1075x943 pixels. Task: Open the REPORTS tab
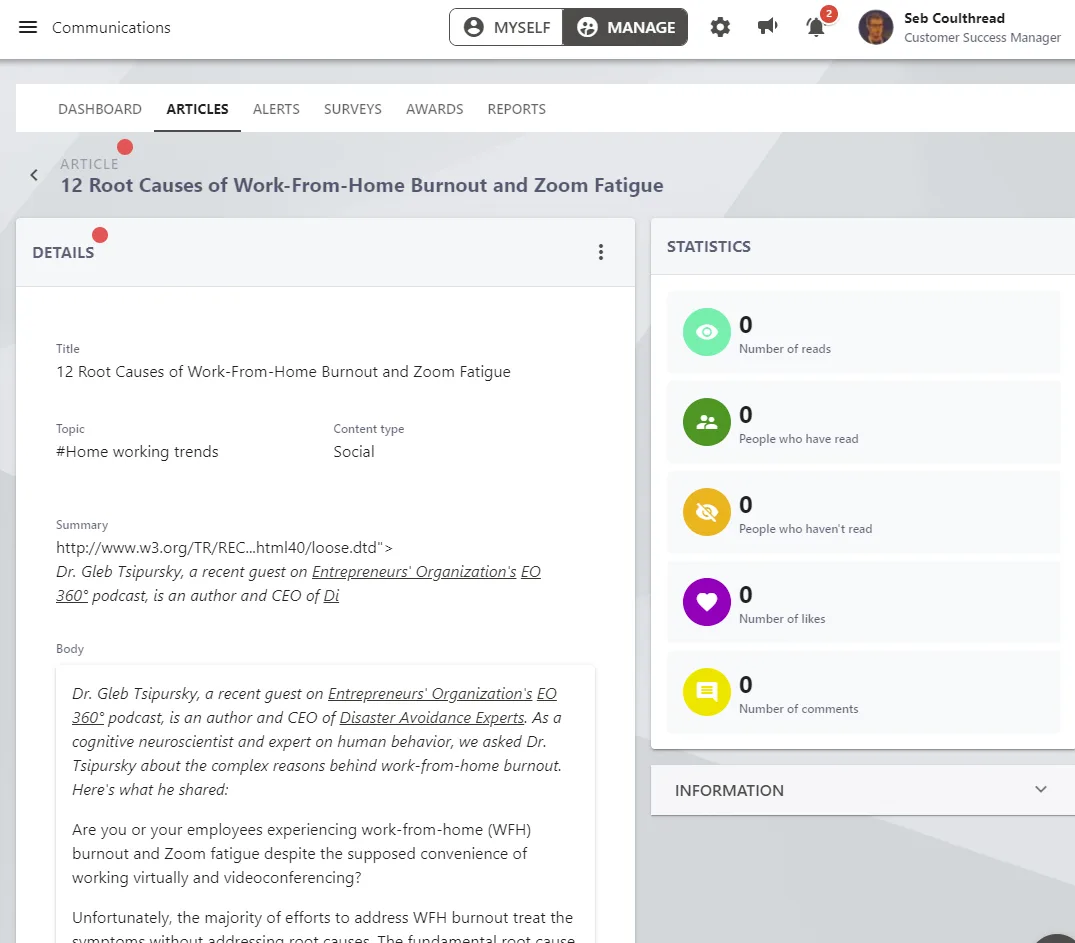tap(517, 109)
